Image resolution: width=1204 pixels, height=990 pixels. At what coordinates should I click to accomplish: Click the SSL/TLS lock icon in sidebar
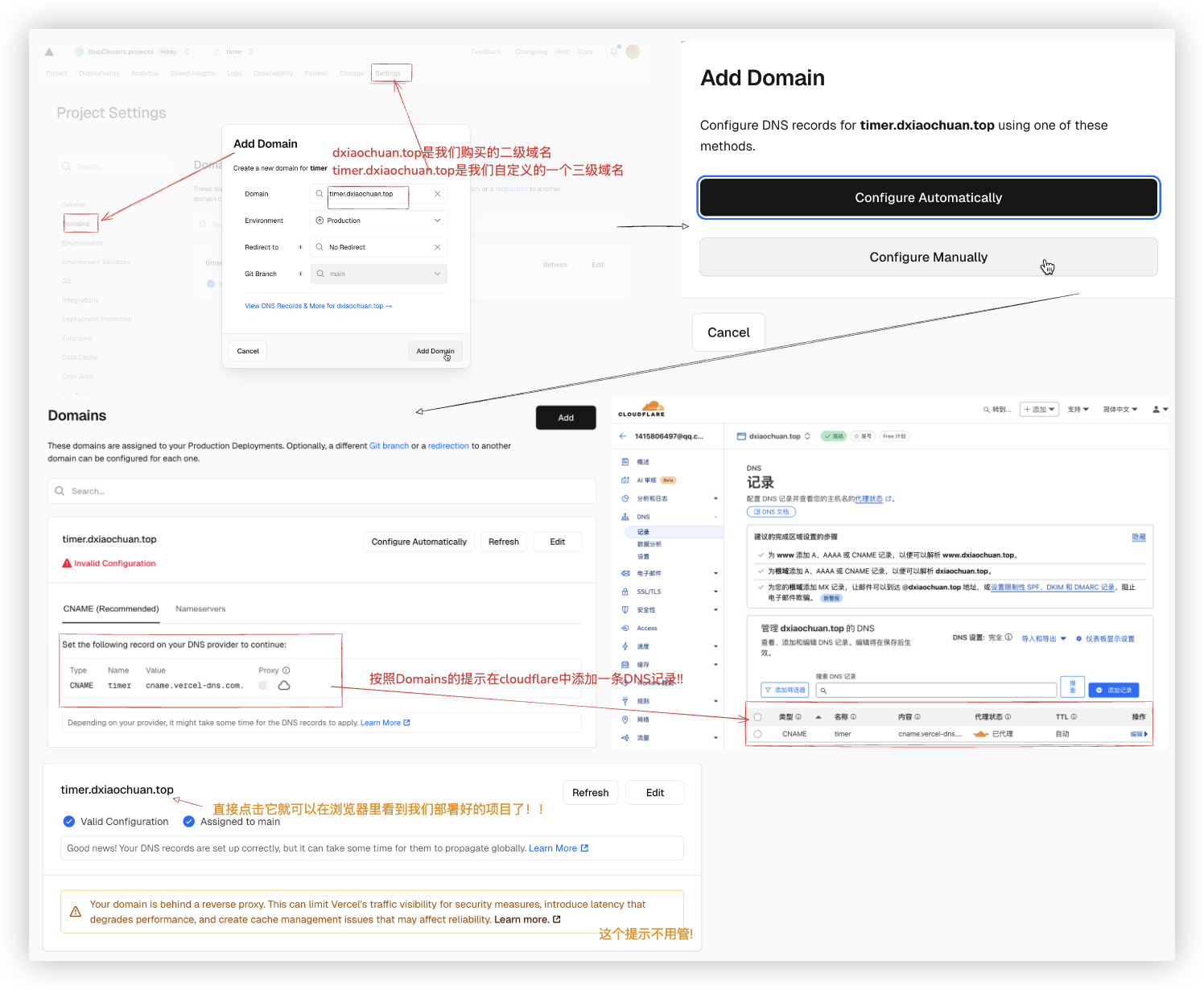click(x=625, y=592)
